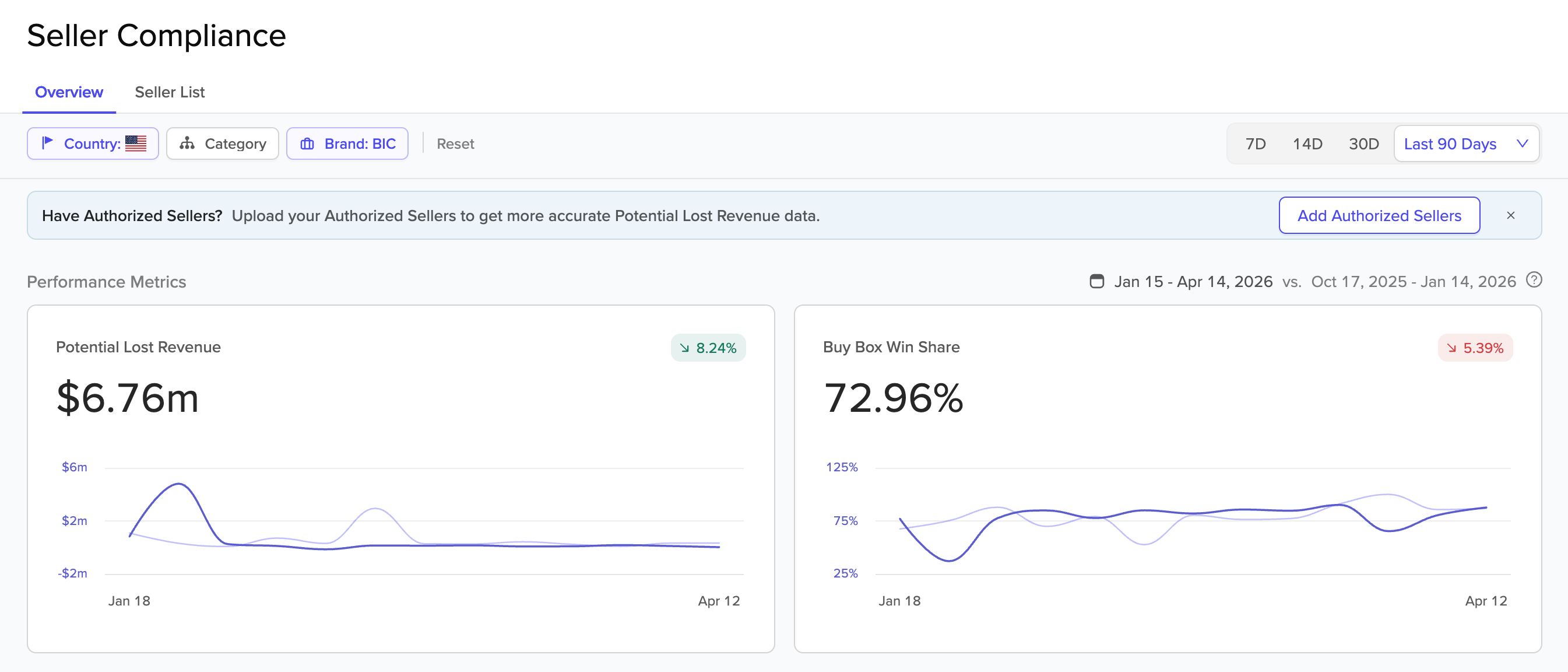This screenshot has width=1568, height=672.
Task: Click the briefcase icon in Brand filter
Action: pos(307,143)
